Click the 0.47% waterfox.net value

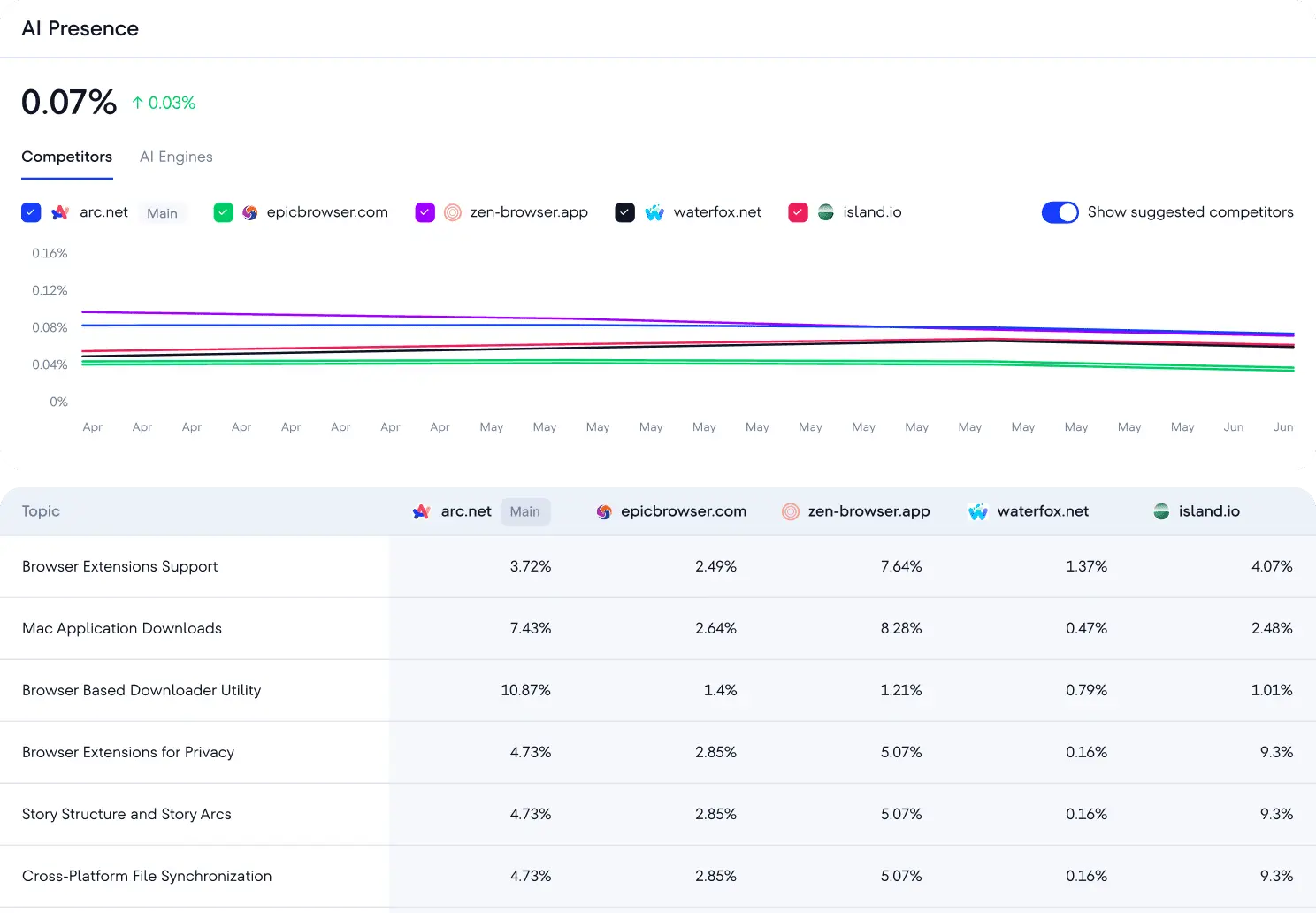tap(1087, 628)
